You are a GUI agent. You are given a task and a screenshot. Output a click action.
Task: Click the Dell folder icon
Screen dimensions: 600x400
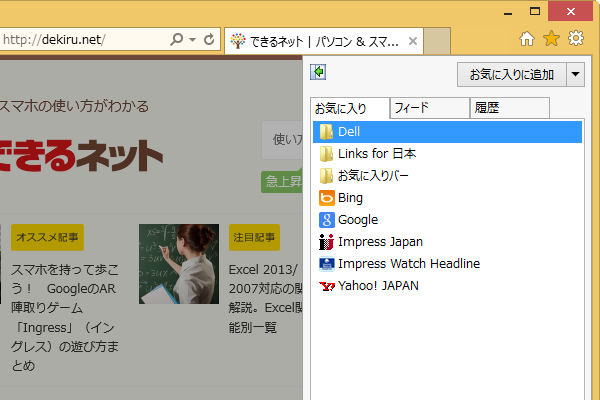(x=326, y=132)
